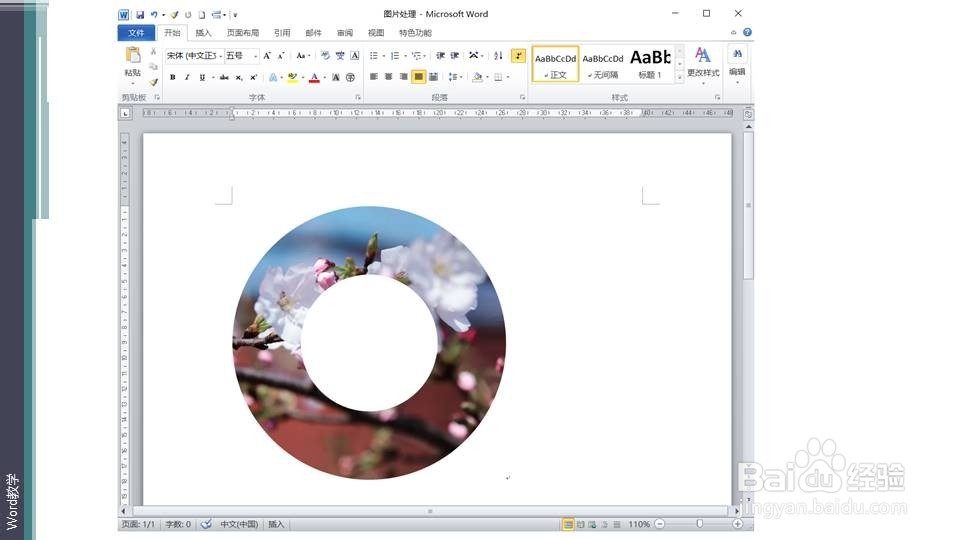This screenshot has height=540, width=960.
Task: Toggle Italic formatting
Action: point(187,77)
